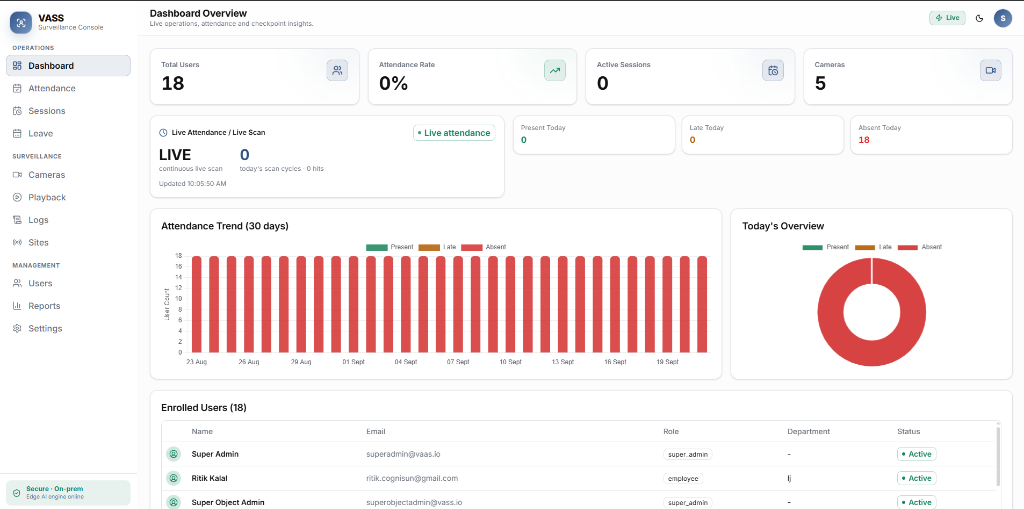The height and width of the screenshot is (509, 1024).
Task: Open the Leave sidebar page
Action: [68, 133]
